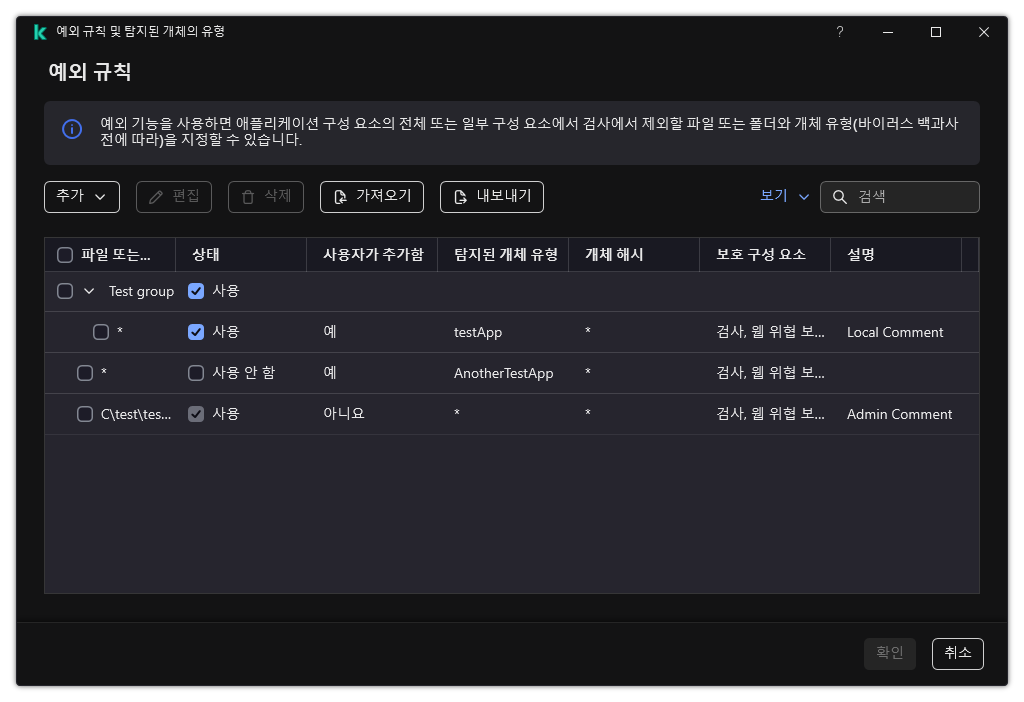The width and height of the screenshot is (1024, 702).
Task: Enable the AnotherTestApp rule status checkbox
Action: (x=196, y=372)
